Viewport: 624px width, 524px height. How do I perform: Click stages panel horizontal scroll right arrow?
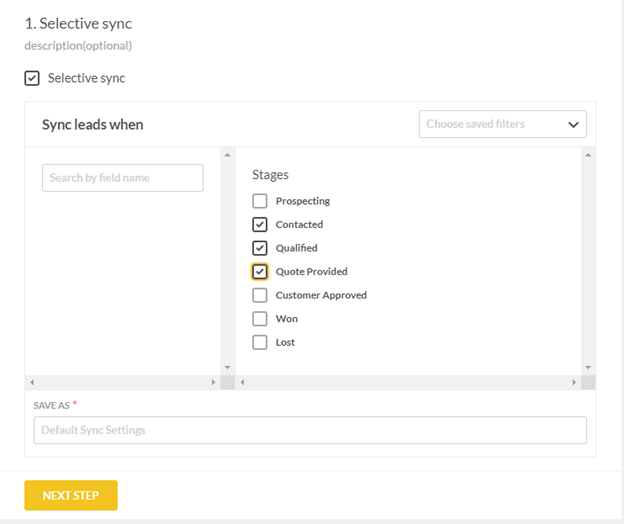[574, 382]
